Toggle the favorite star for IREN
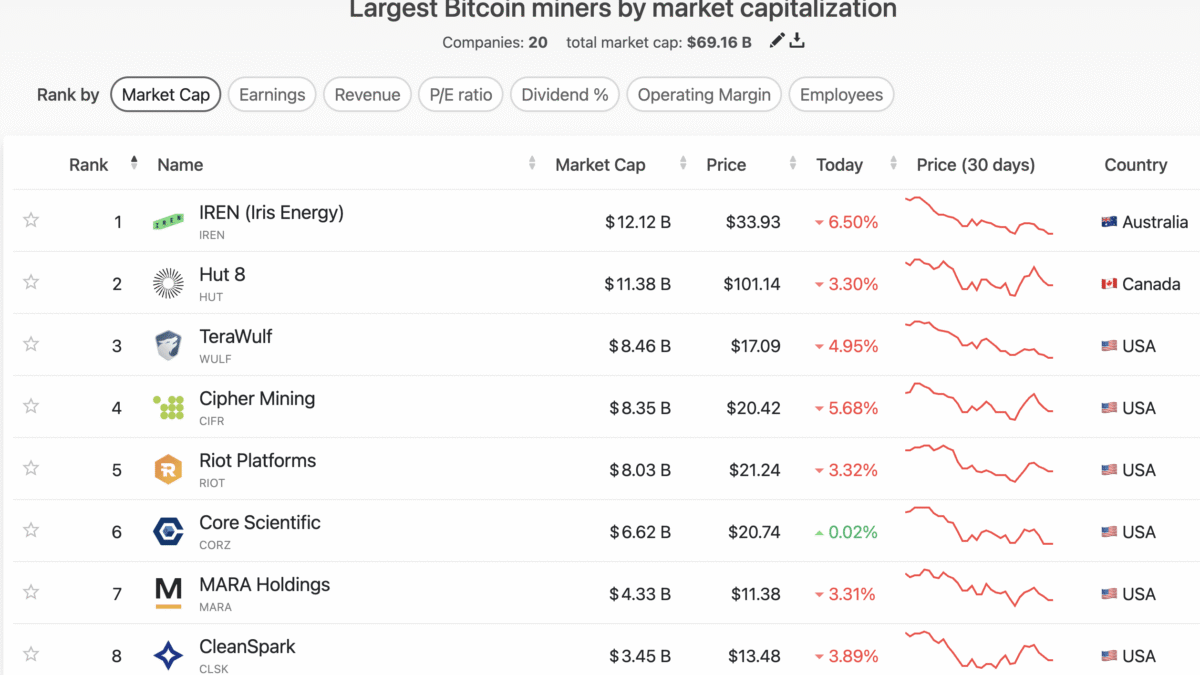1200x675 pixels. pos(31,220)
